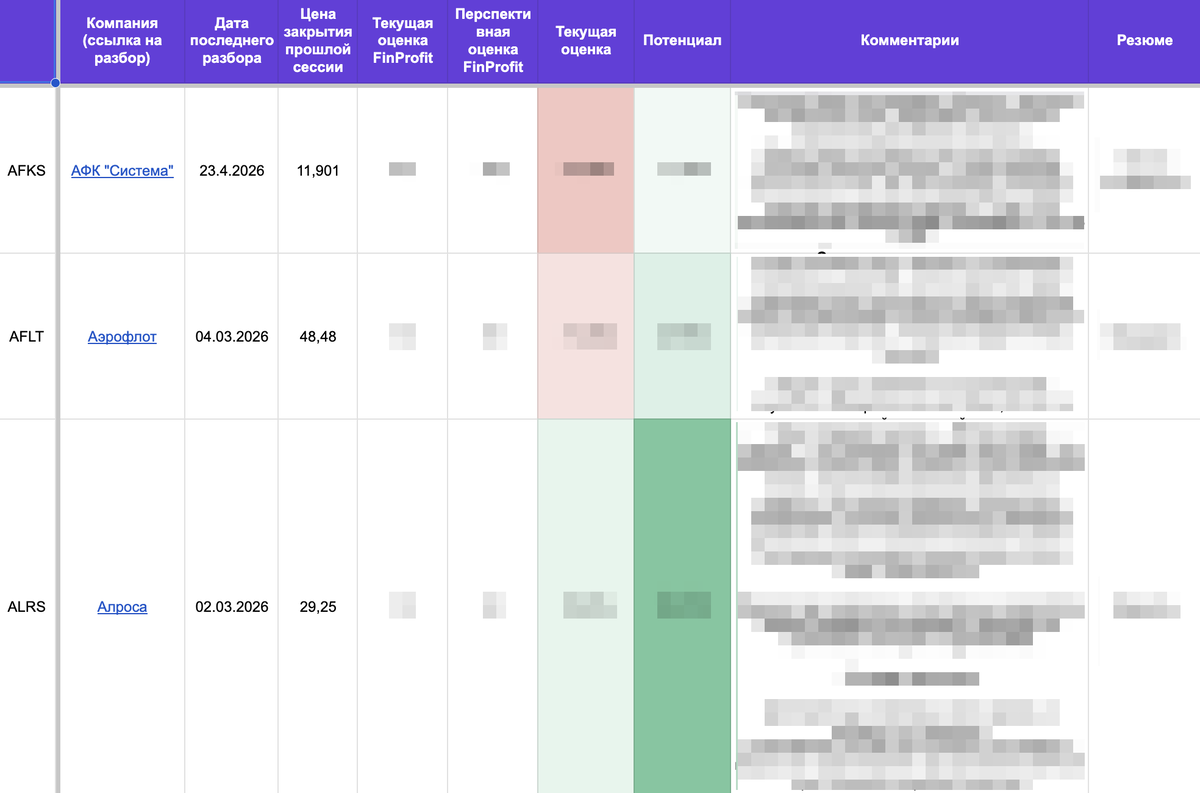Select the "Компания (ссылка на разбор)" header cell
The image size is (1200, 793).
point(122,41)
